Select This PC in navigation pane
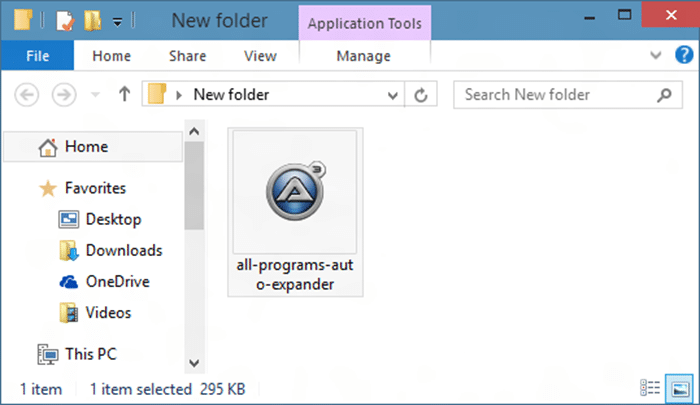Viewport: 700px width, 405px height. click(x=91, y=354)
